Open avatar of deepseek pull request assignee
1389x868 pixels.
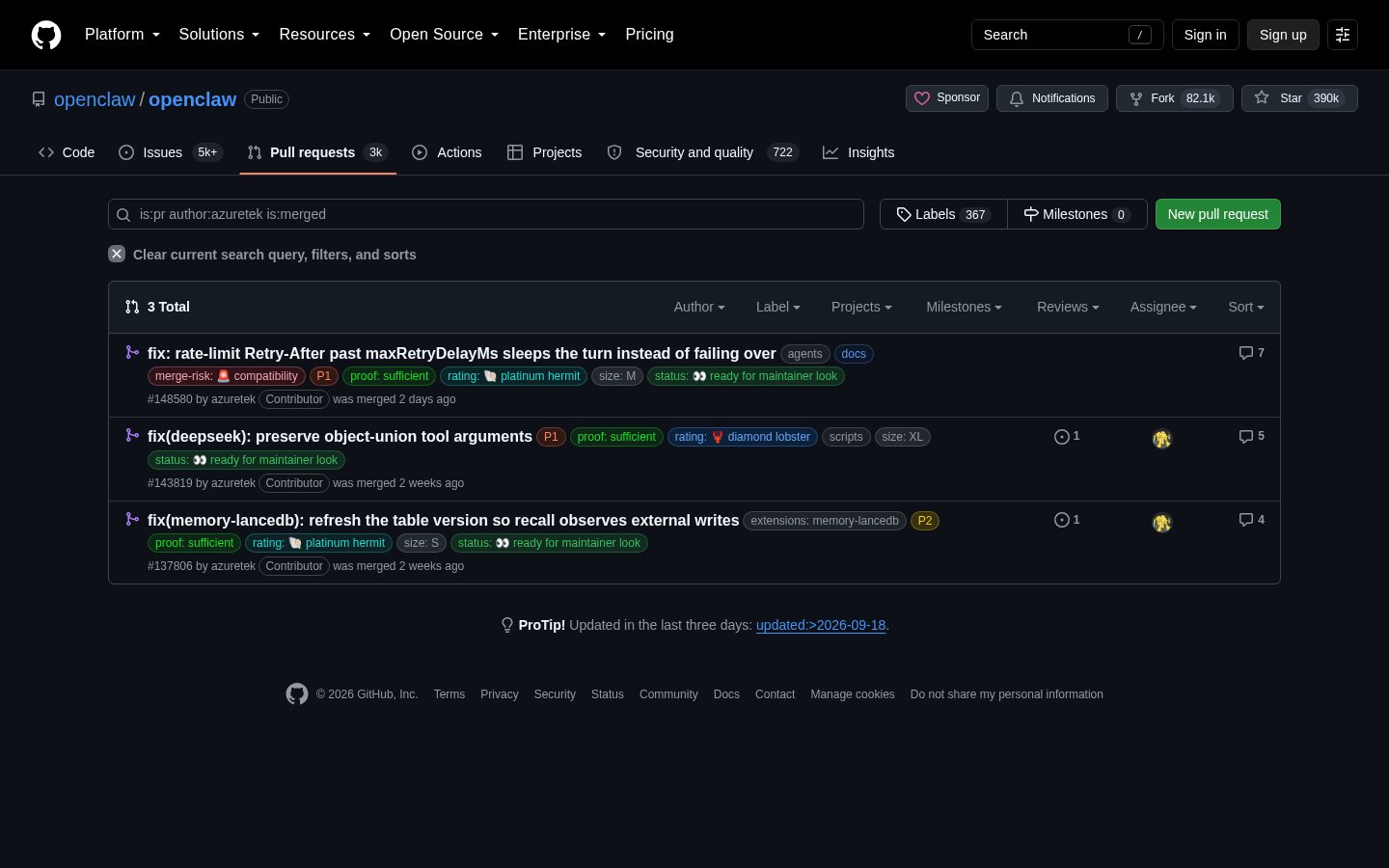pos(1161,439)
